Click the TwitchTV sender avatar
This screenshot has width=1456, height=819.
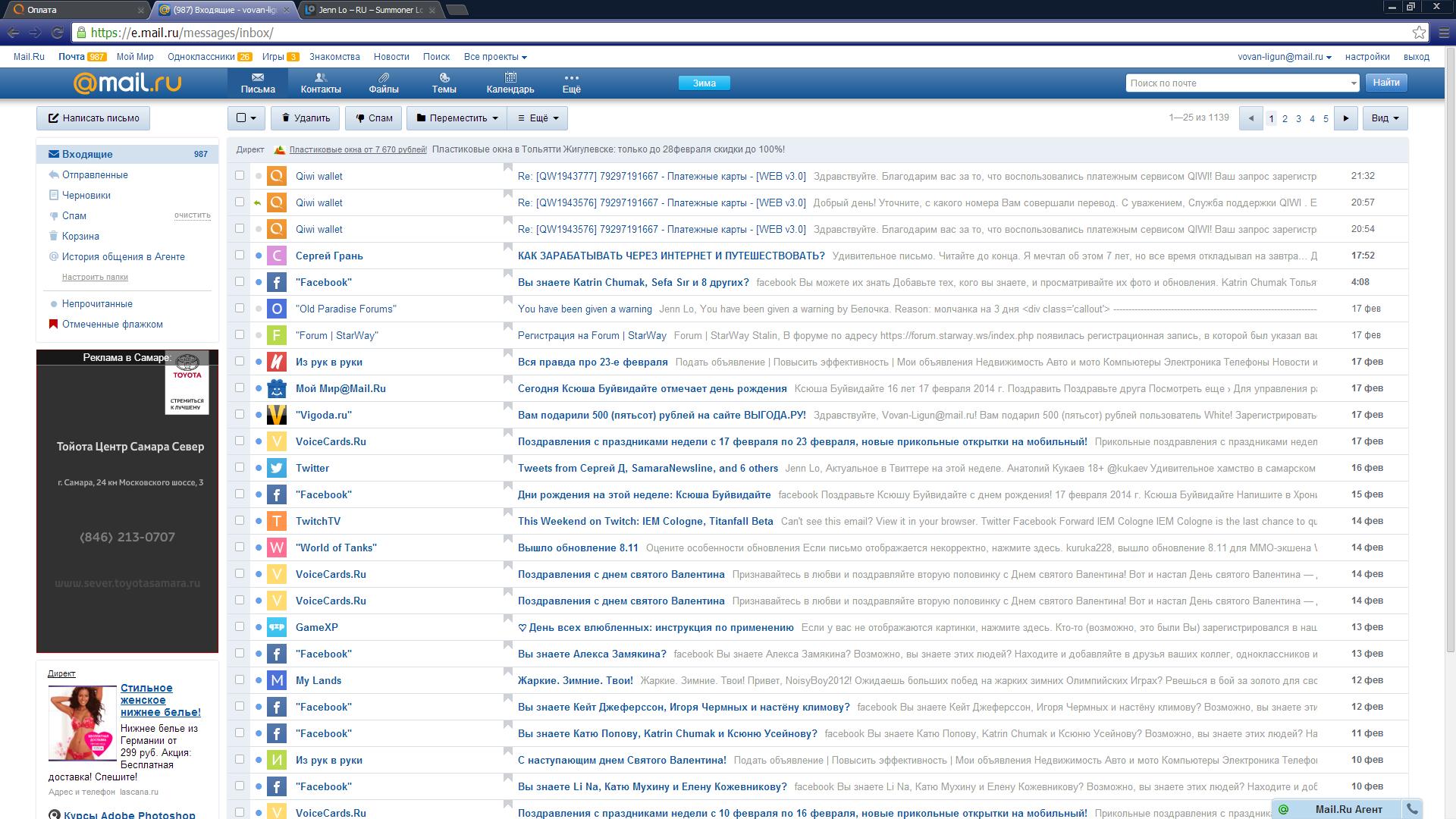point(277,521)
